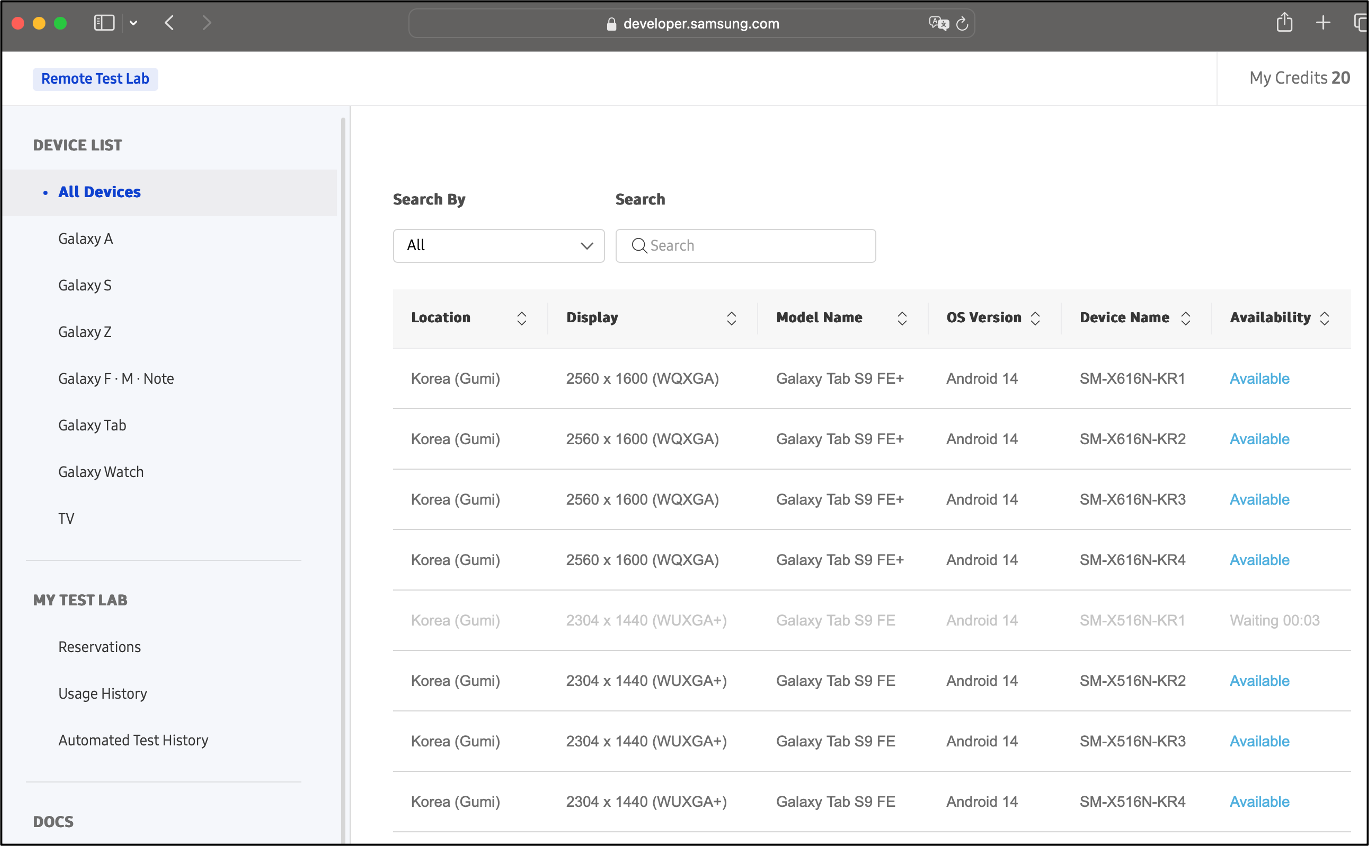Click the lock icon in address bar
Viewport: 1370px width, 846px height.
[612, 24]
